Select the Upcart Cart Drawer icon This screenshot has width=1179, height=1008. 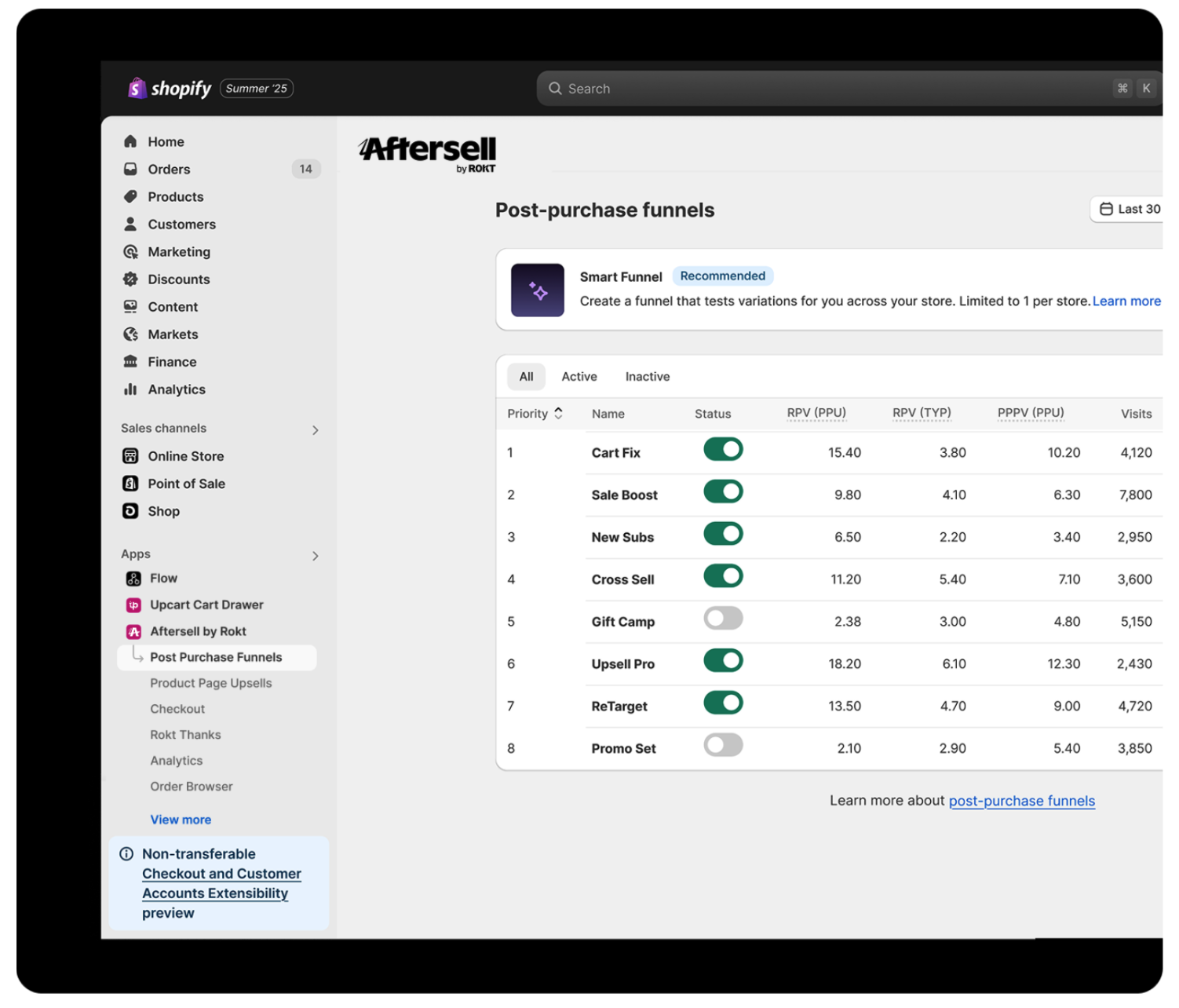click(133, 604)
